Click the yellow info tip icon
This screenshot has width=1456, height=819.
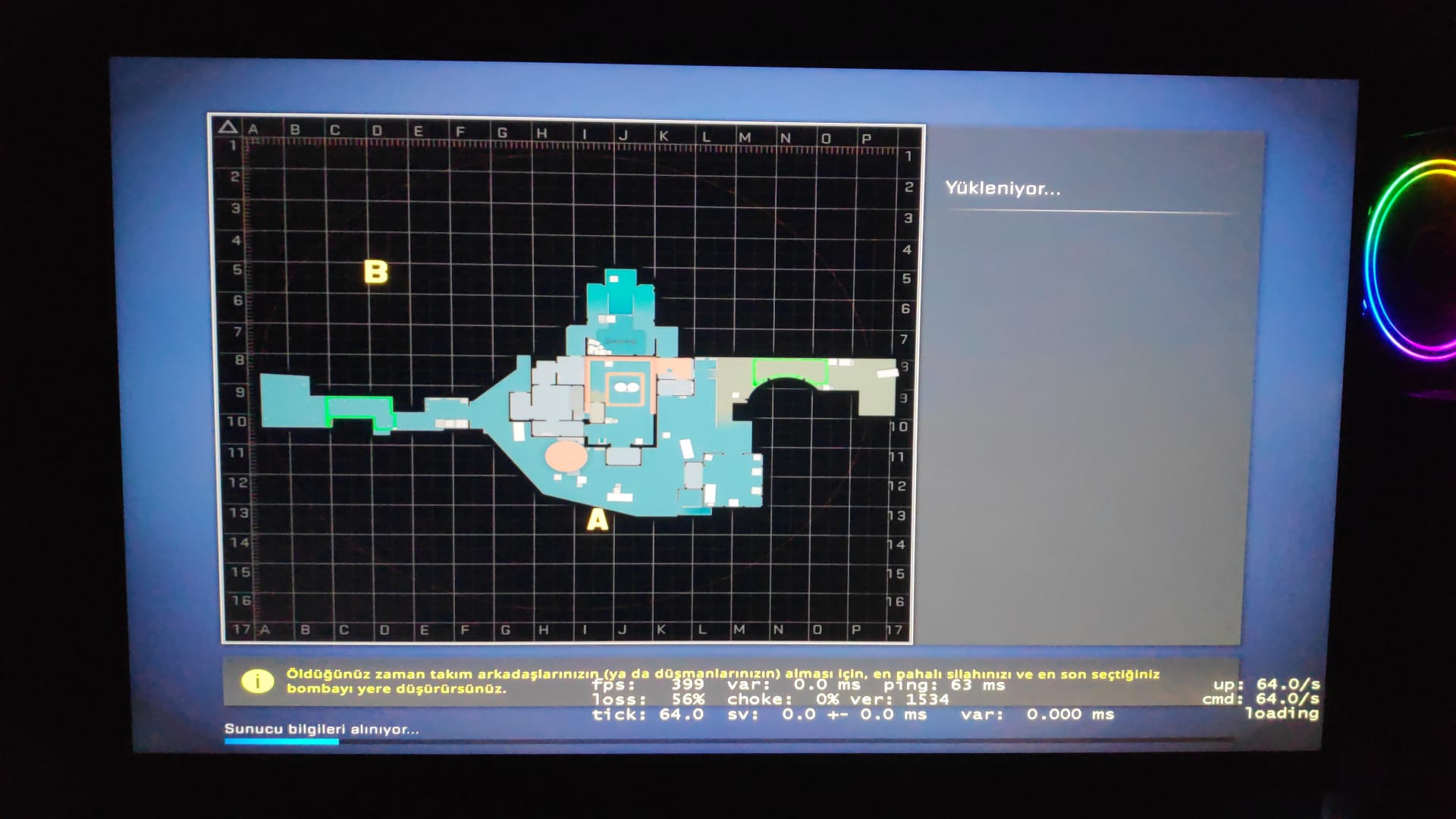click(257, 681)
